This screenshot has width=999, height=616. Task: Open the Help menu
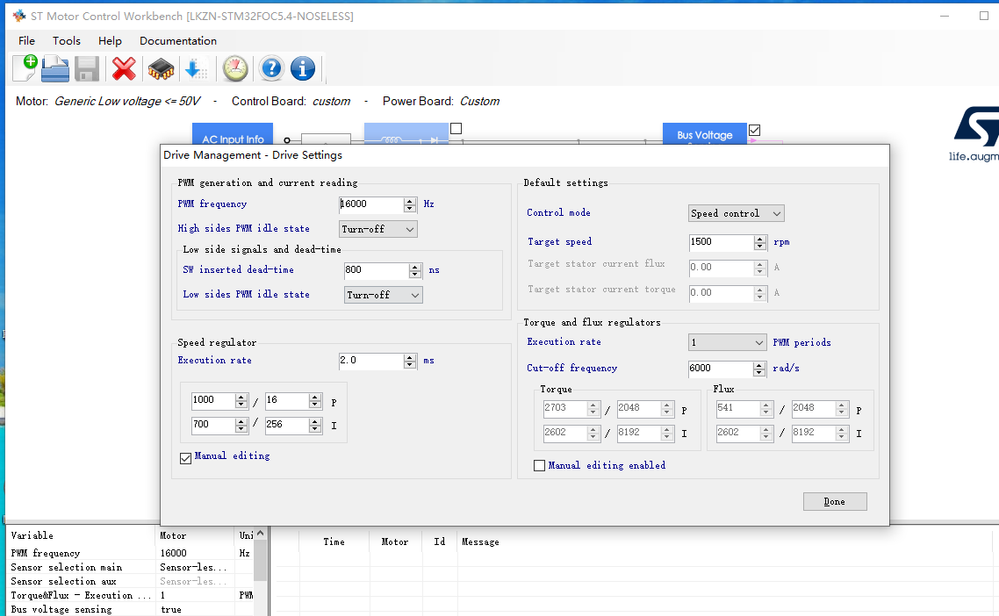pyautogui.click(x=110, y=41)
